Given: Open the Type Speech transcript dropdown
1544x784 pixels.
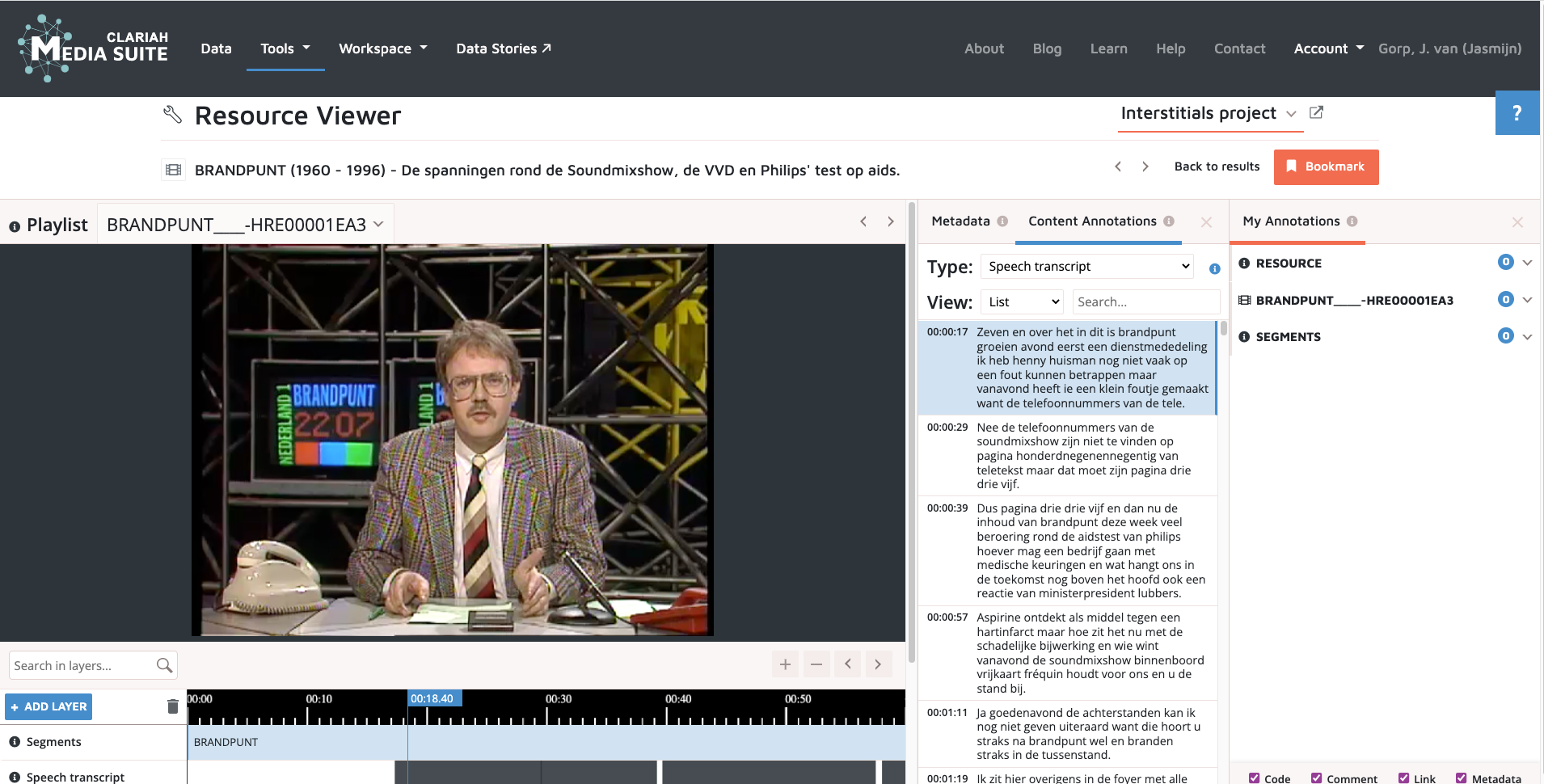Looking at the screenshot, I should click(1088, 267).
